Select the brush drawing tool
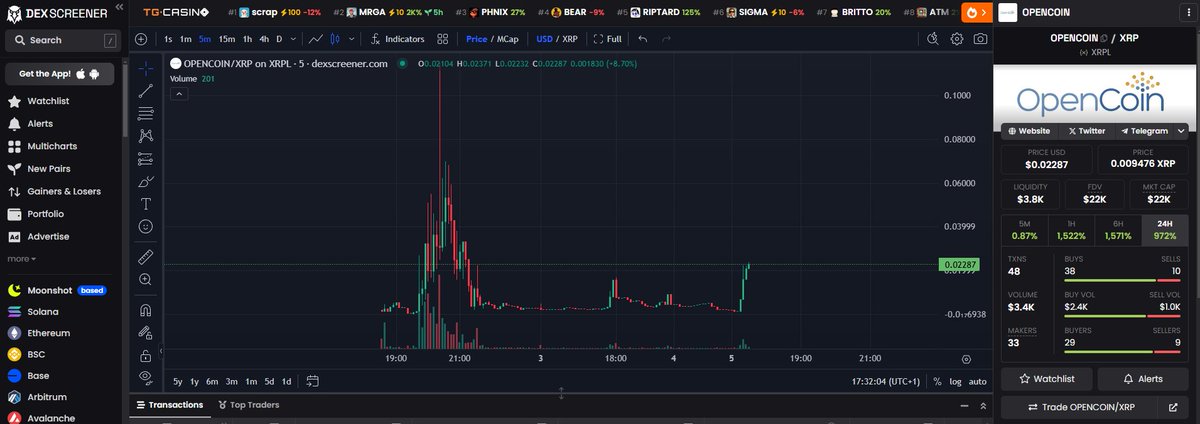 [146, 181]
